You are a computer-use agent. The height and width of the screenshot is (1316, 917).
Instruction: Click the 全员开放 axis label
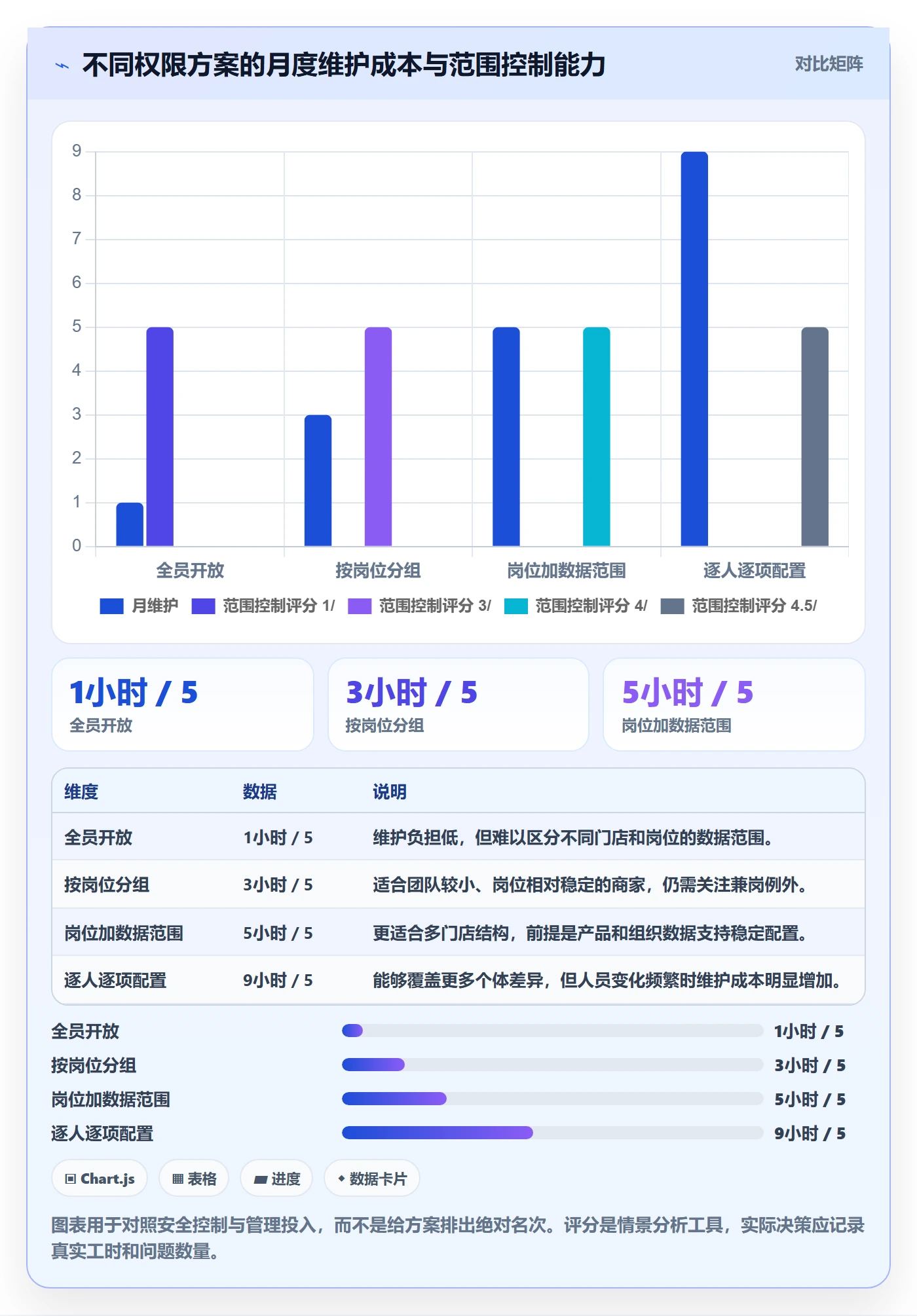click(190, 570)
